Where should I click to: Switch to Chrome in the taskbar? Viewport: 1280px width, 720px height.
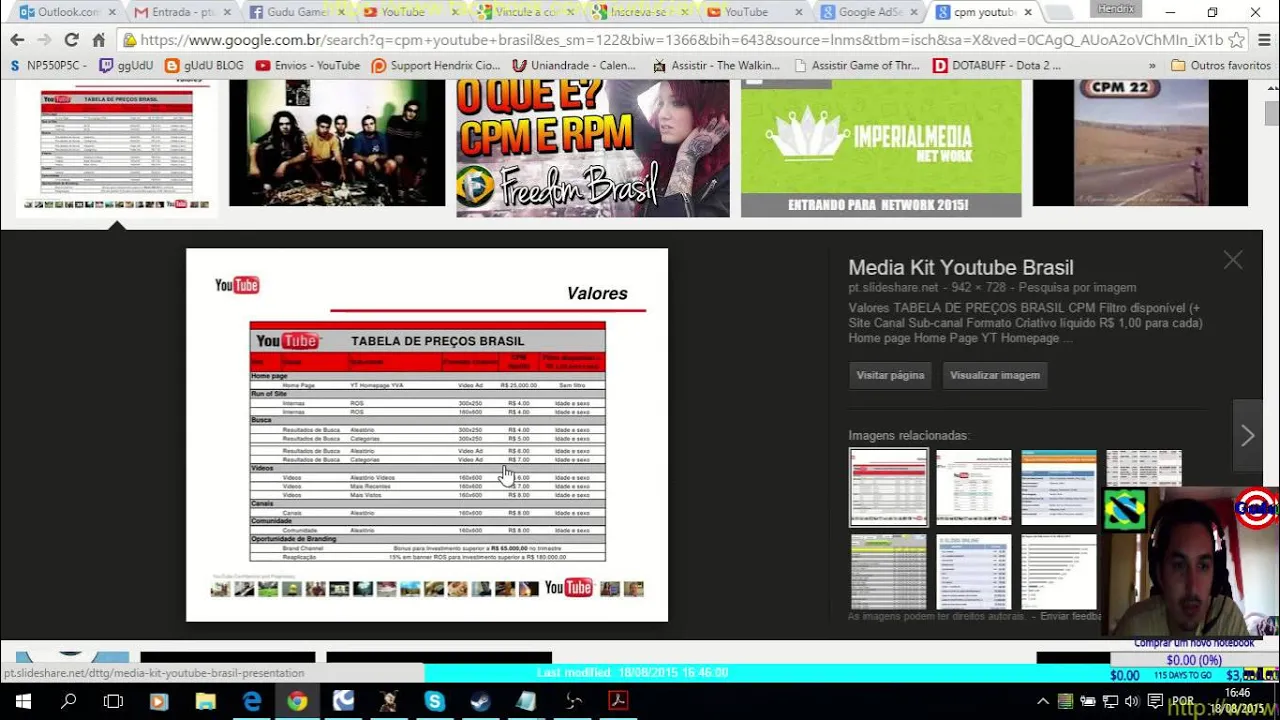[x=297, y=701]
